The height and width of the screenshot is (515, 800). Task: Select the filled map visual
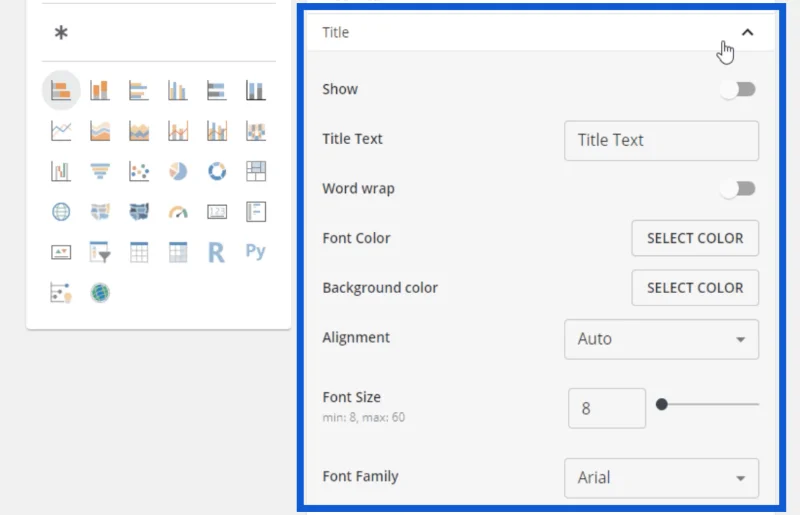tap(100, 211)
